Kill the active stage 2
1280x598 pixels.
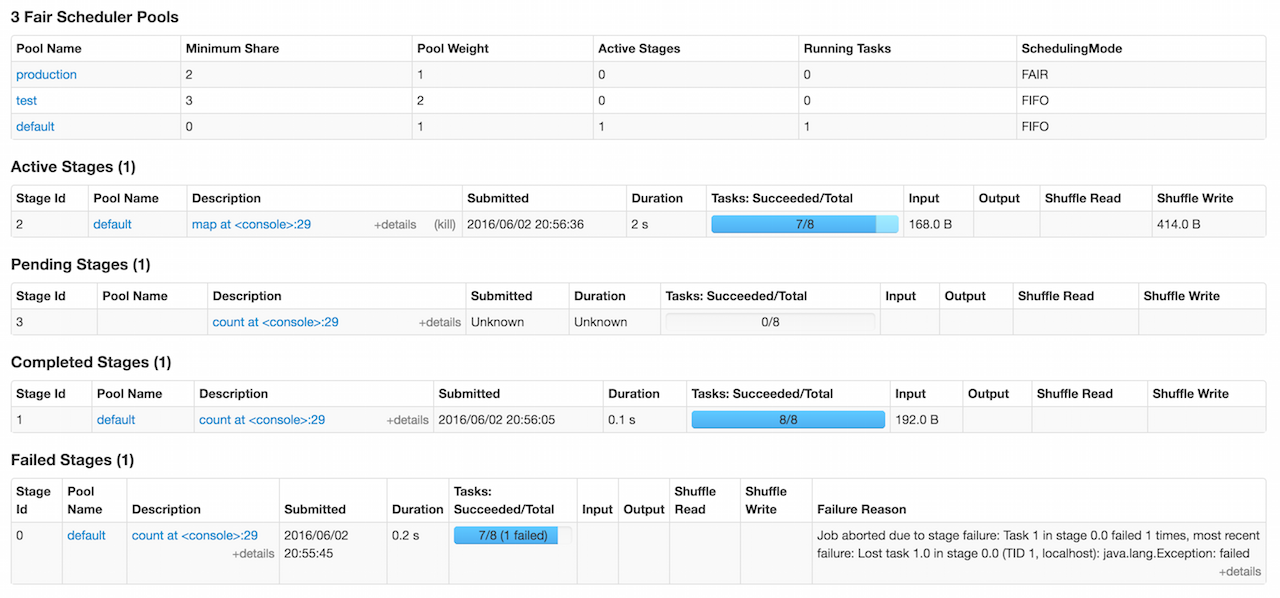pyautogui.click(x=444, y=225)
